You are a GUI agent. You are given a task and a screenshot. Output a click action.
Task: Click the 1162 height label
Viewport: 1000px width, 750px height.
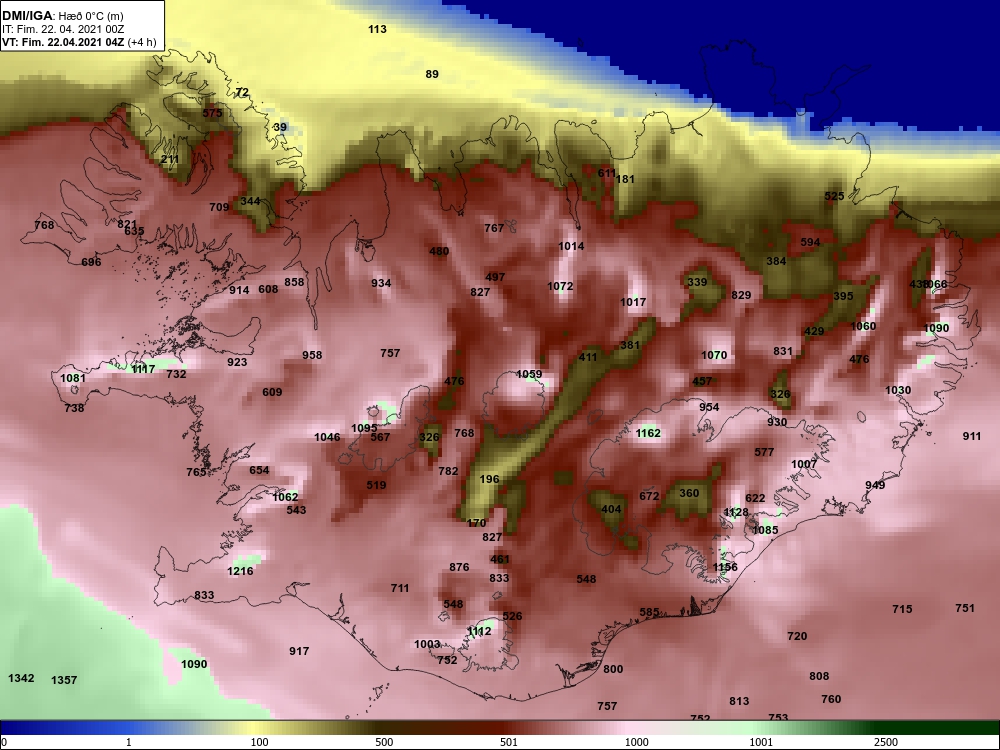tap(648, 433)
